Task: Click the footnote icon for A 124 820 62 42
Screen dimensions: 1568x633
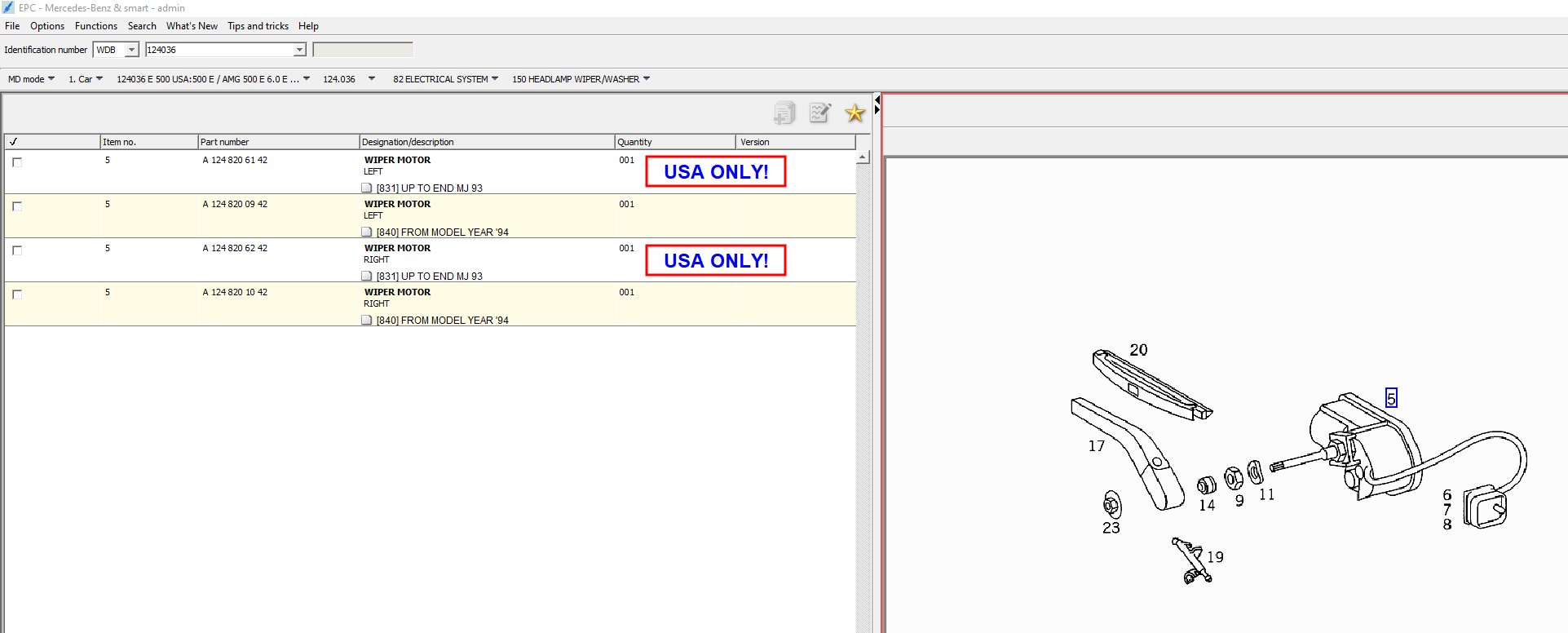Action: coord(367,276)
